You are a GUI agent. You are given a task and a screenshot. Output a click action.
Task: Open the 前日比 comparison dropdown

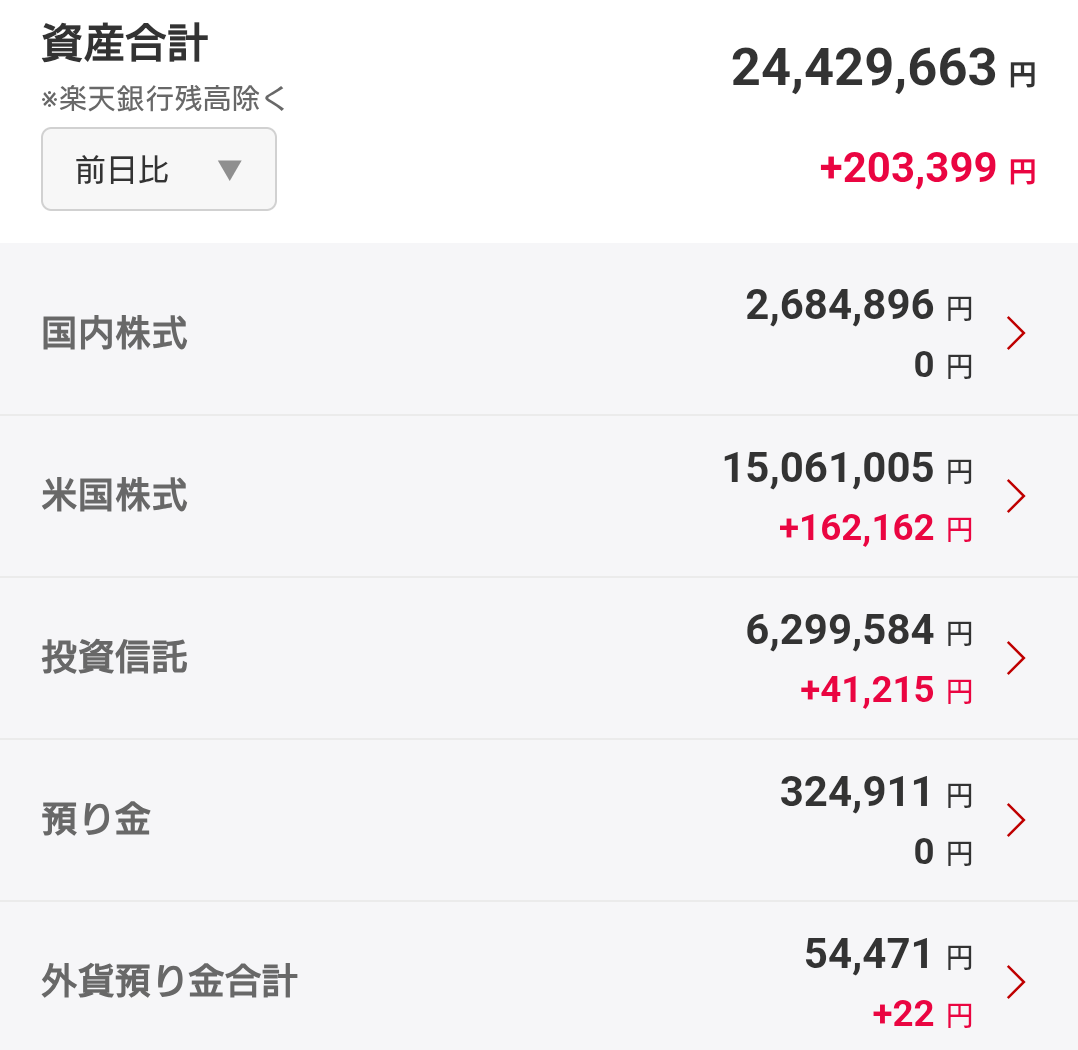click(159, 169)
